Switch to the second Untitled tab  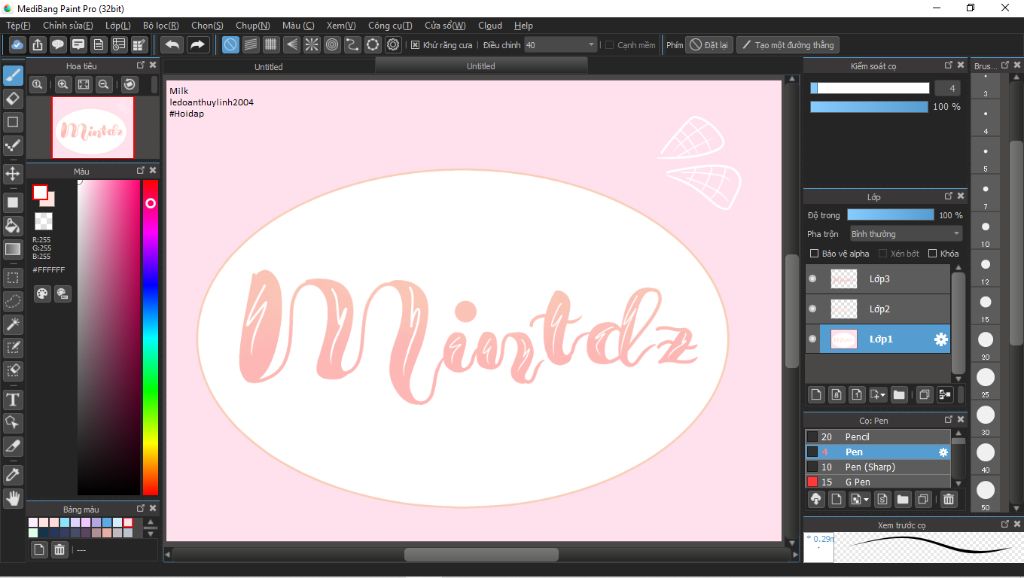[480, 66]
